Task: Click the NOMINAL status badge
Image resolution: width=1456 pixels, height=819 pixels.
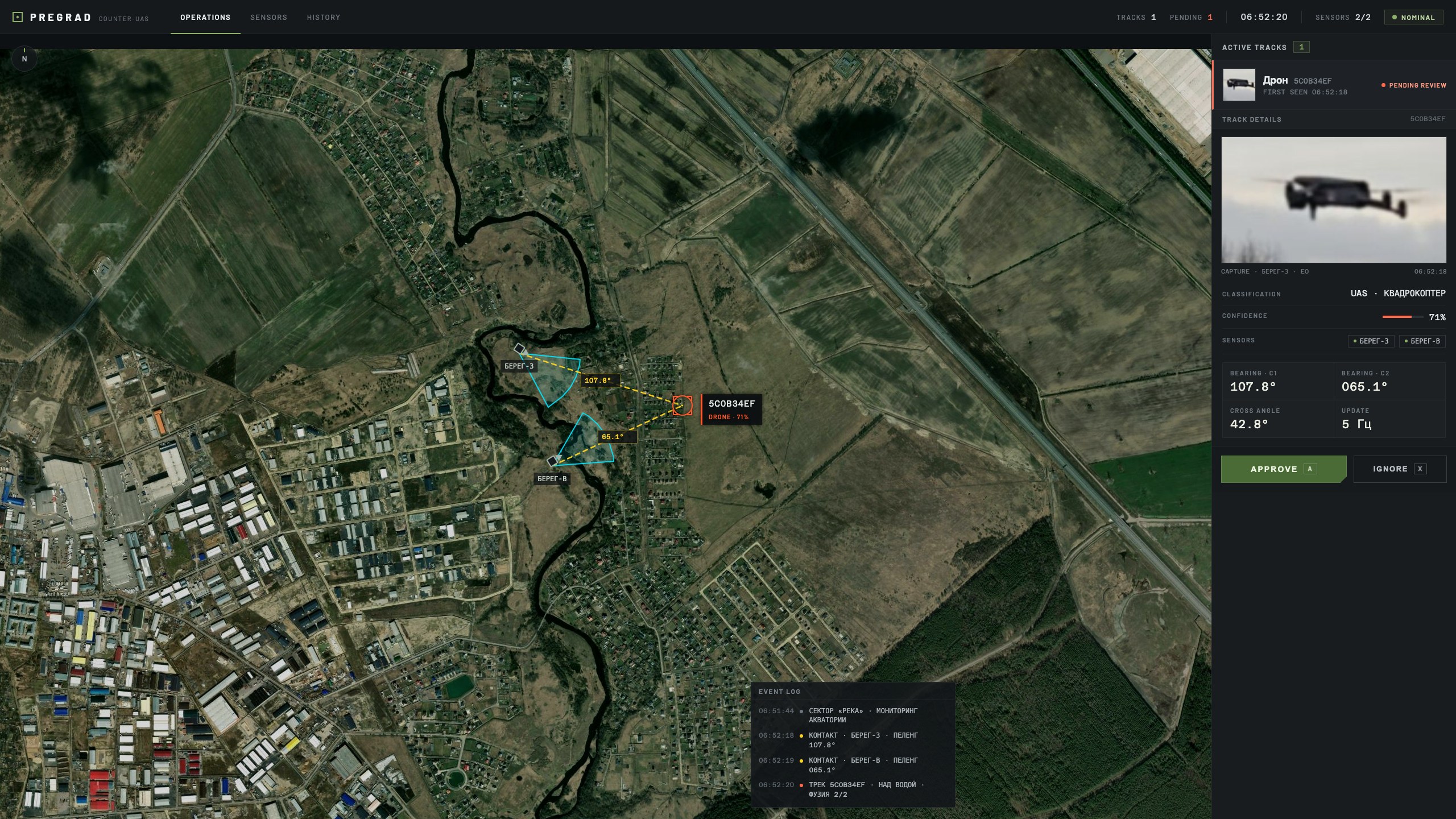Action: 1413,17
